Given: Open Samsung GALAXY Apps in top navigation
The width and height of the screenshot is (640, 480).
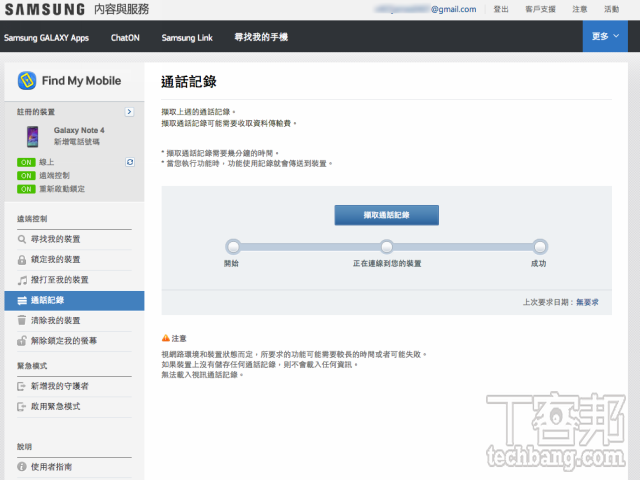Looking at the screenshot, I should [x=46, y=38].
